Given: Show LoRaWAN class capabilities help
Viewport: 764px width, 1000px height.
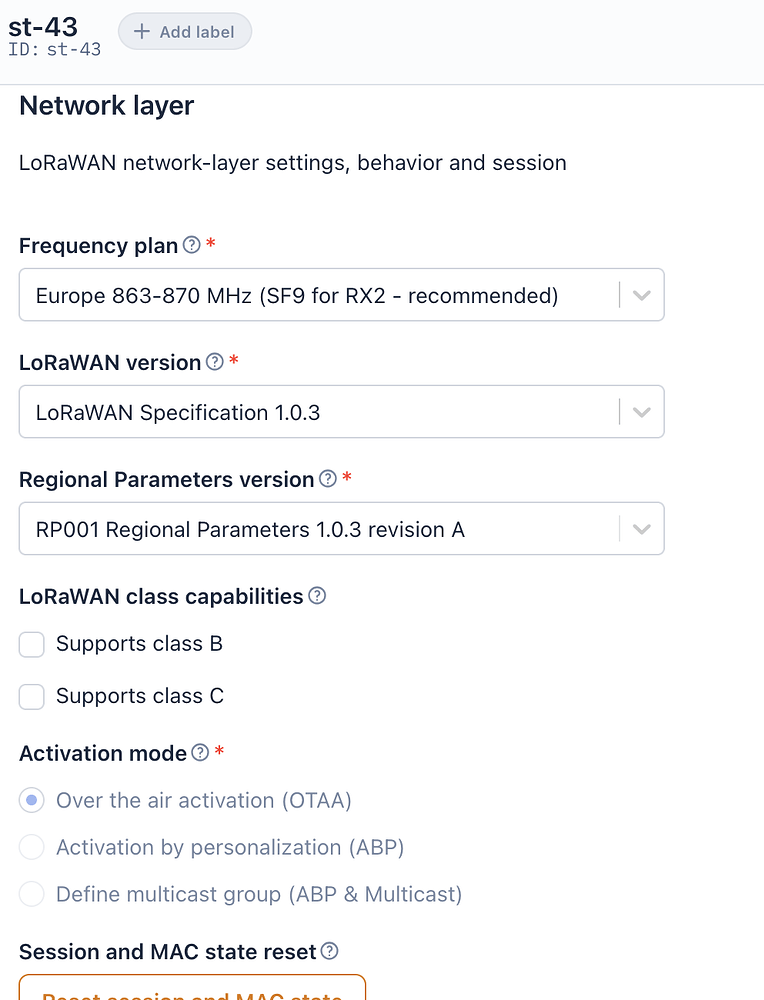Looking at the screenshot, I should 317,596.
